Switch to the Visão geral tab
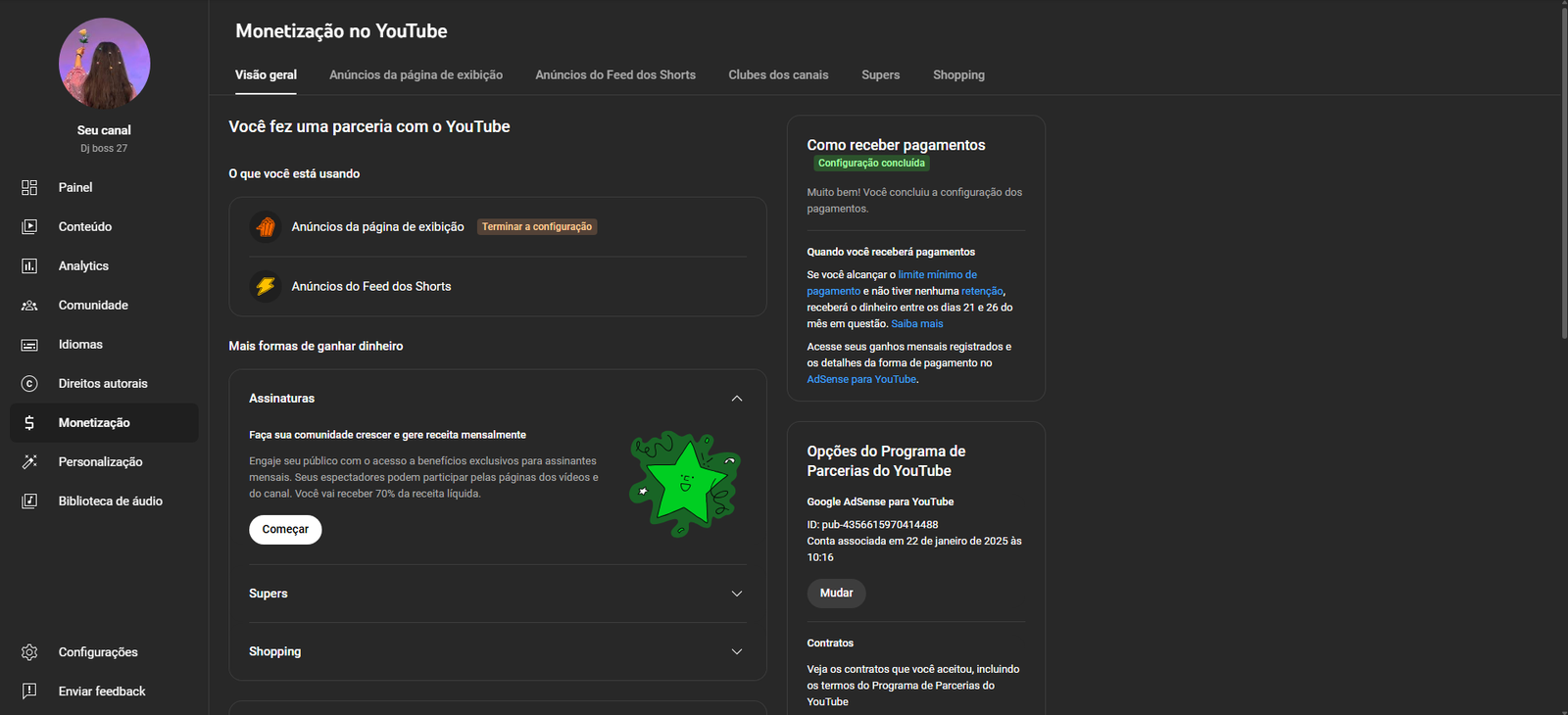The height and width of the screenshot is (715, 1568). pyautogui.click(x=266, y=75)
